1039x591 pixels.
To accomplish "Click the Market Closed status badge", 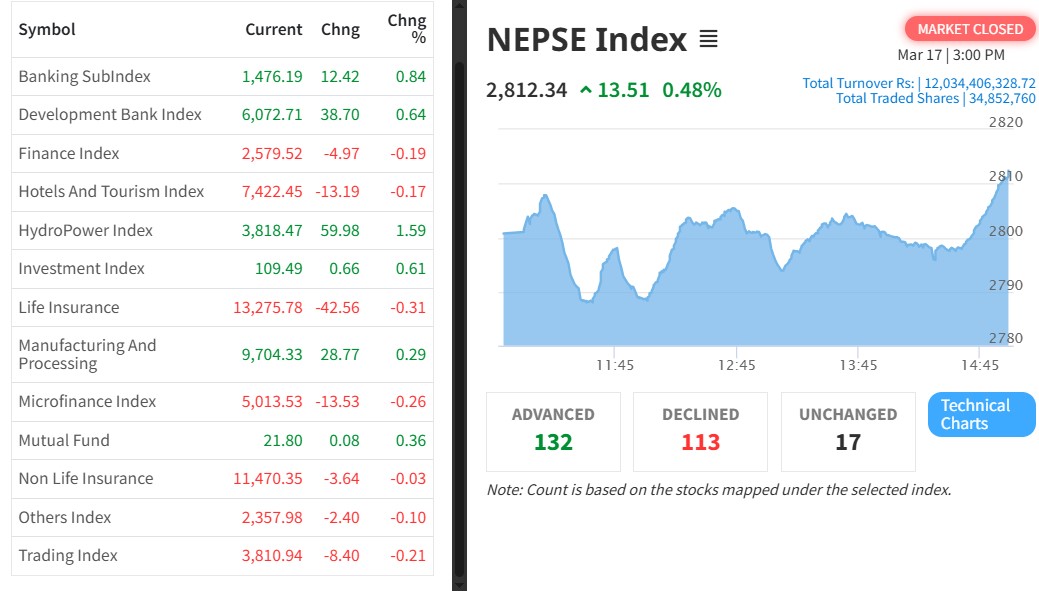I will (969, 29).
